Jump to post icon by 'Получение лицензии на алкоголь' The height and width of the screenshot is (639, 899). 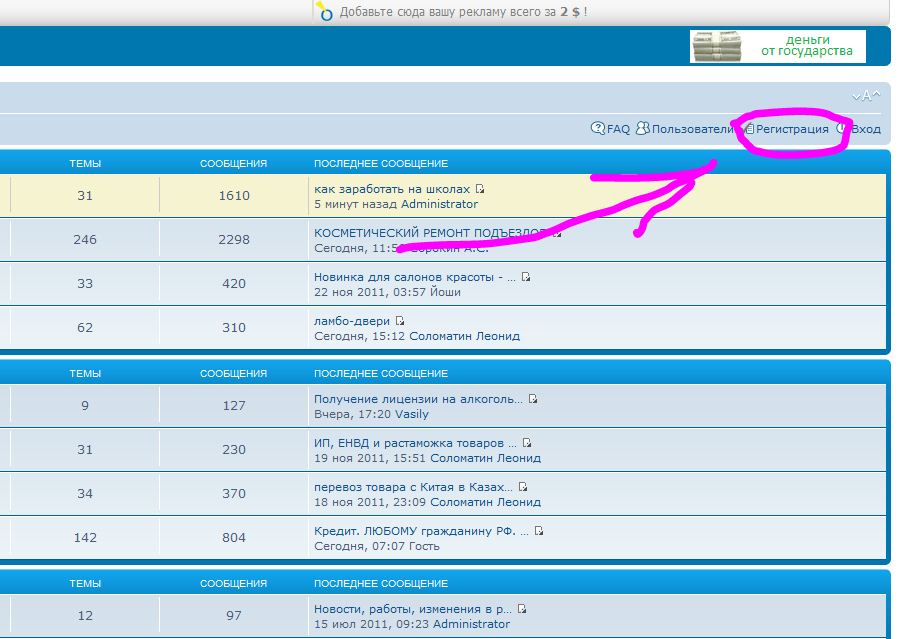point(533,399)
